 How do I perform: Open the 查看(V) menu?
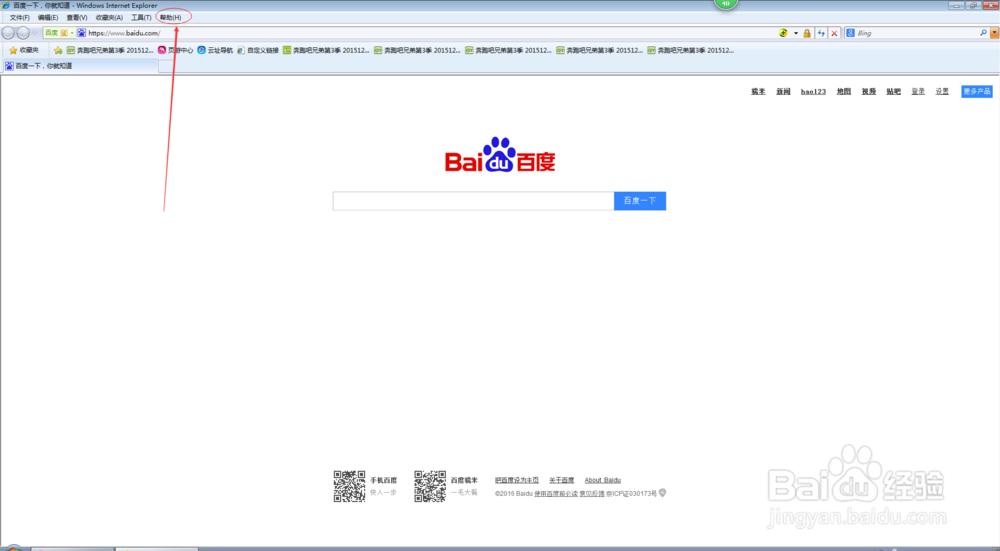pyautogui.click(x=77, y=18)
